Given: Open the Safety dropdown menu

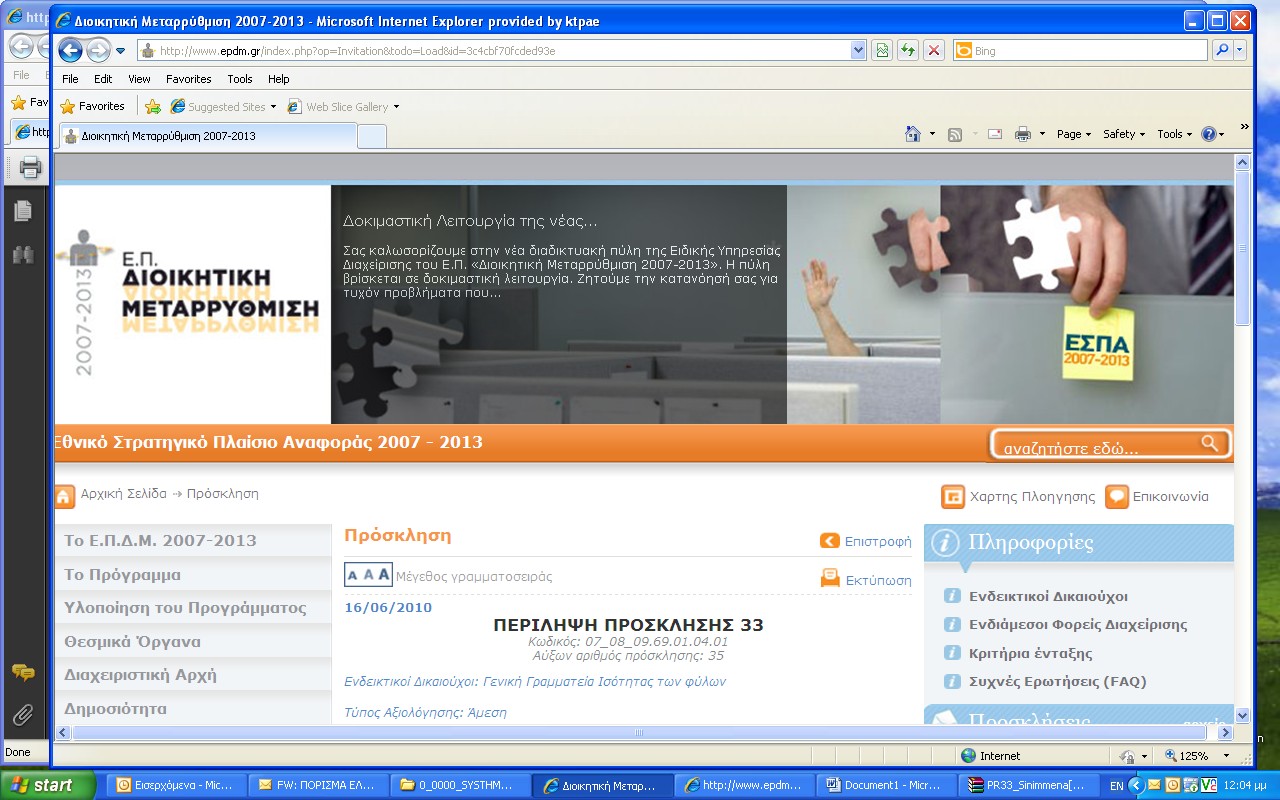Looking at the screenshot, I should click(1124, 134).
